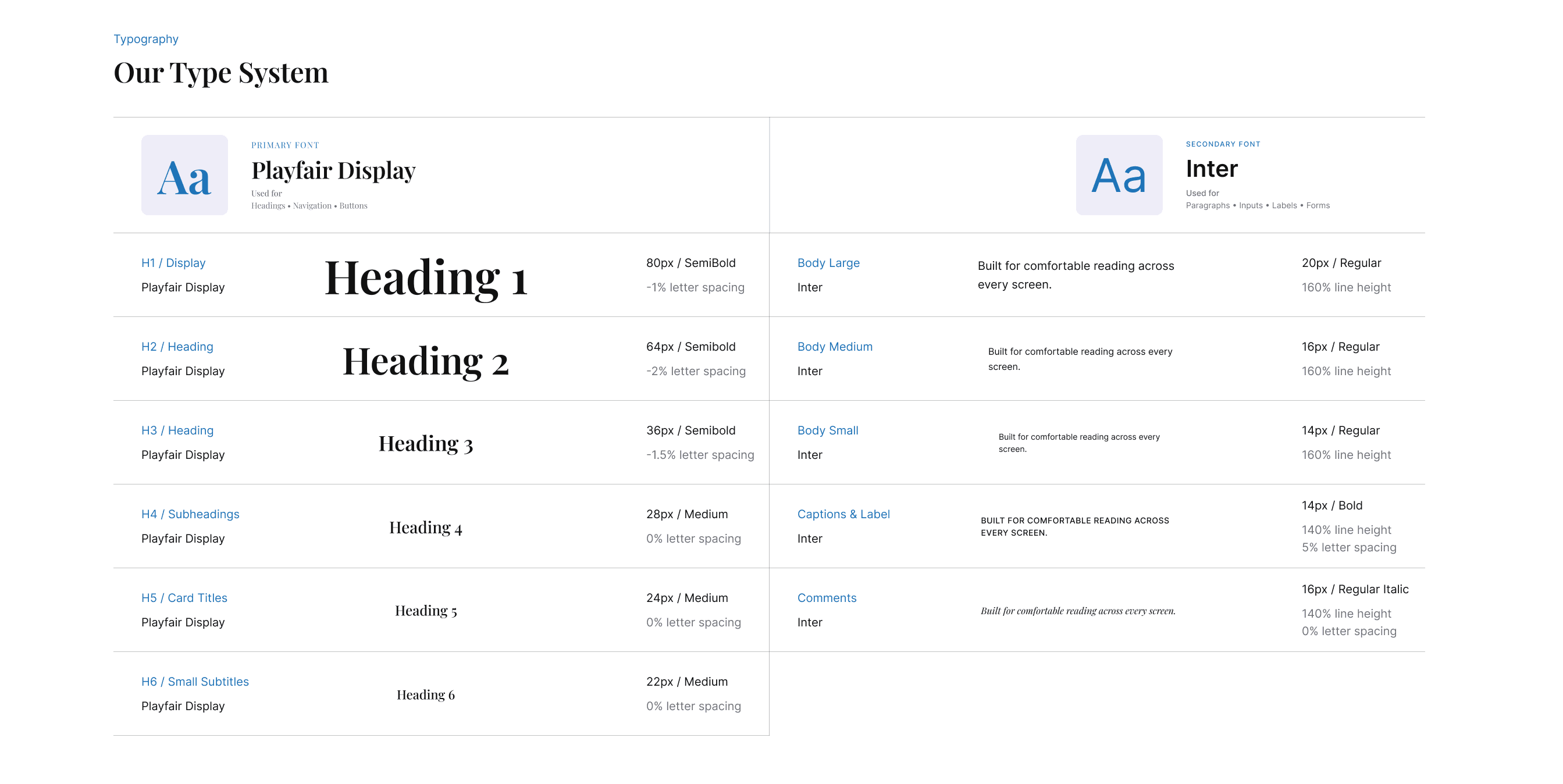Click the Body Large label

coord(828,263)
